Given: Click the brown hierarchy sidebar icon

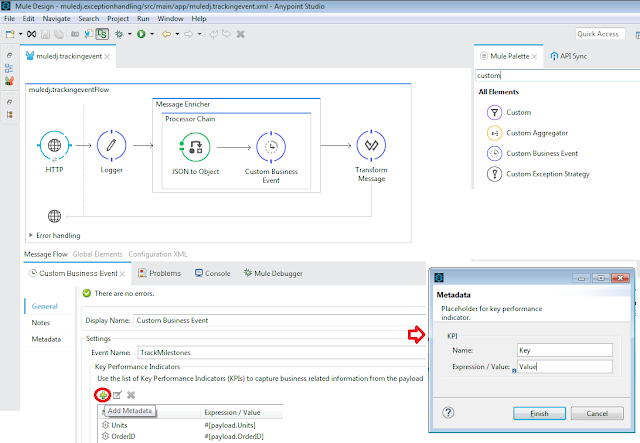Looking at the screenshot, I should (9, 115).
